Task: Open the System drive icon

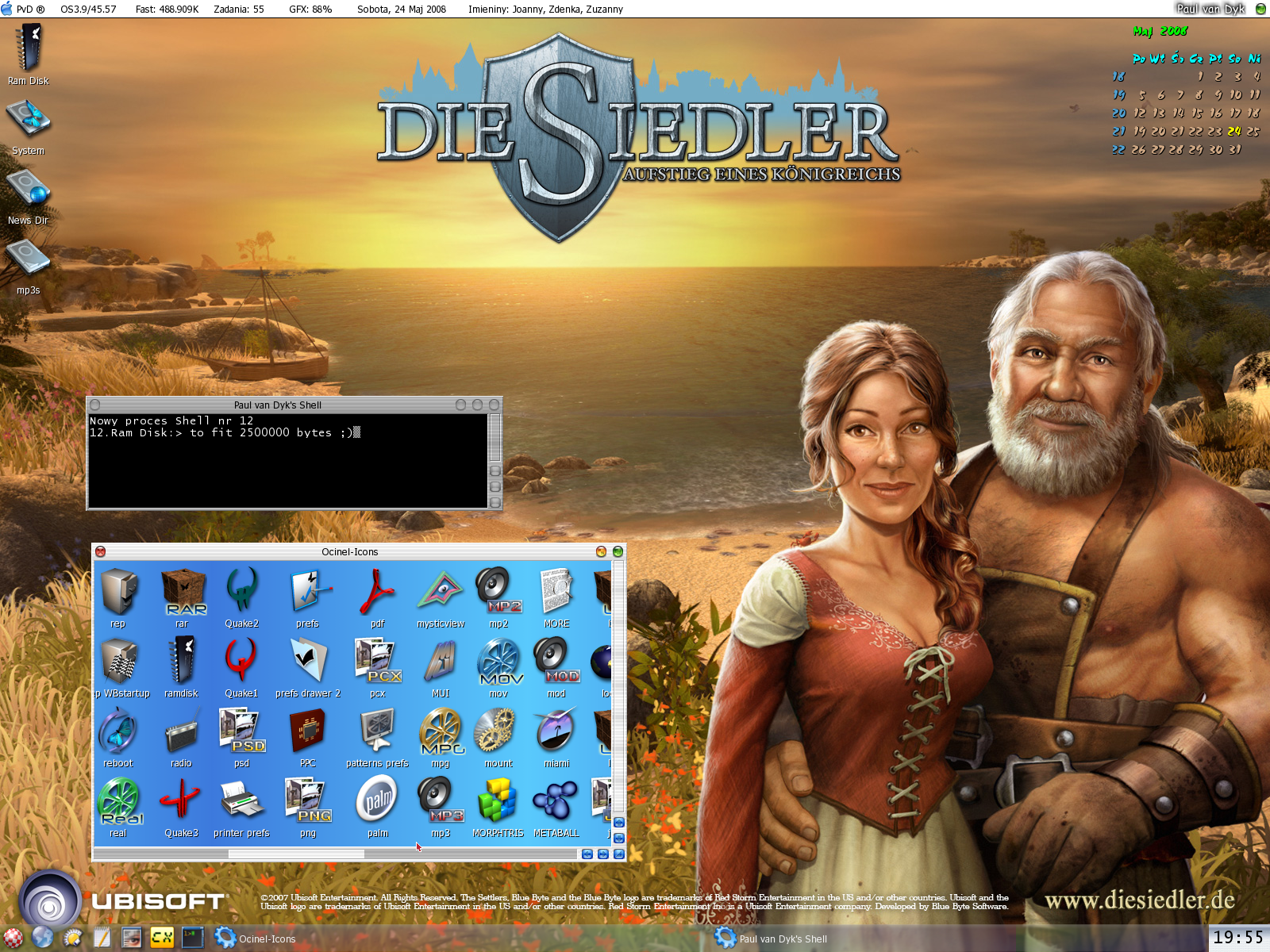Action: 29,125
